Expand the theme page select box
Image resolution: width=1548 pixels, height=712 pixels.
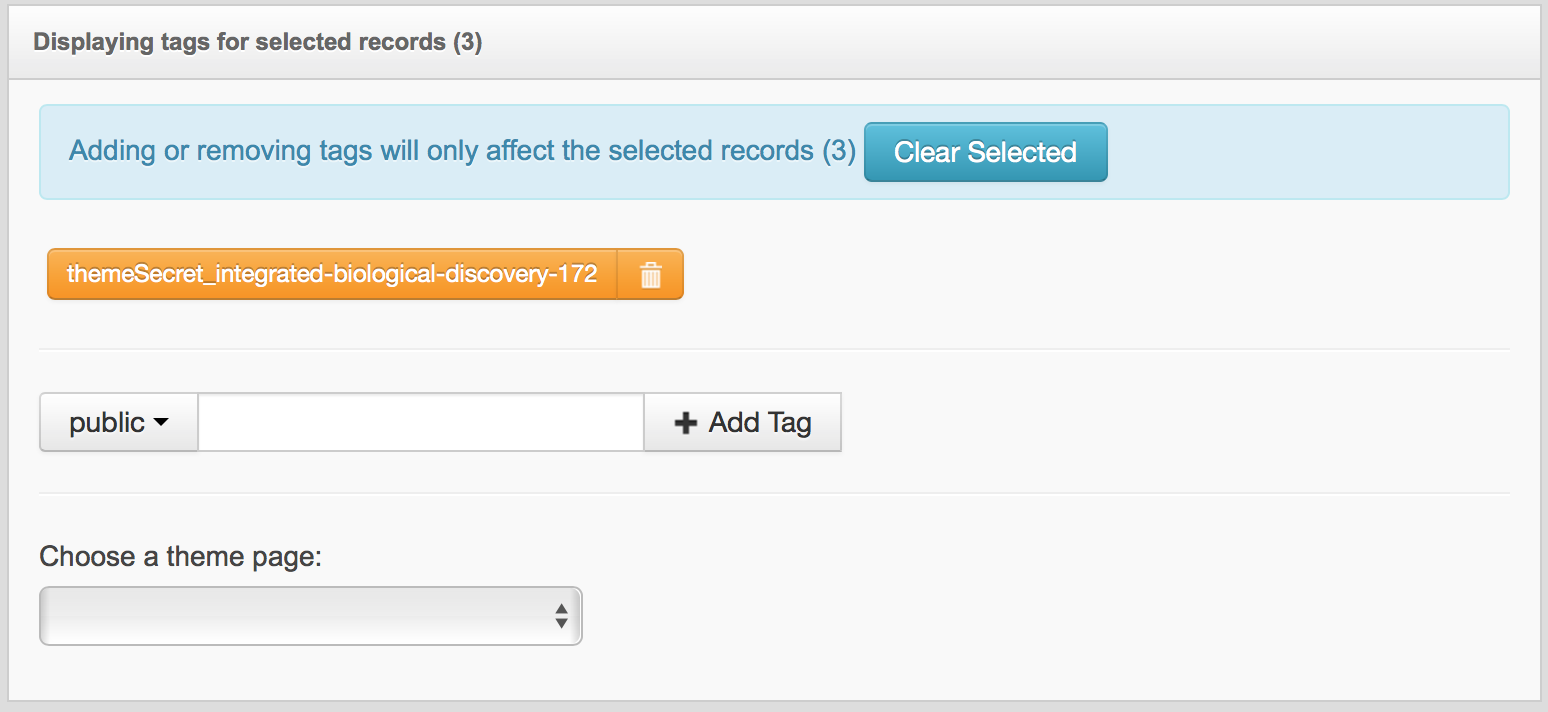(310, 616)
